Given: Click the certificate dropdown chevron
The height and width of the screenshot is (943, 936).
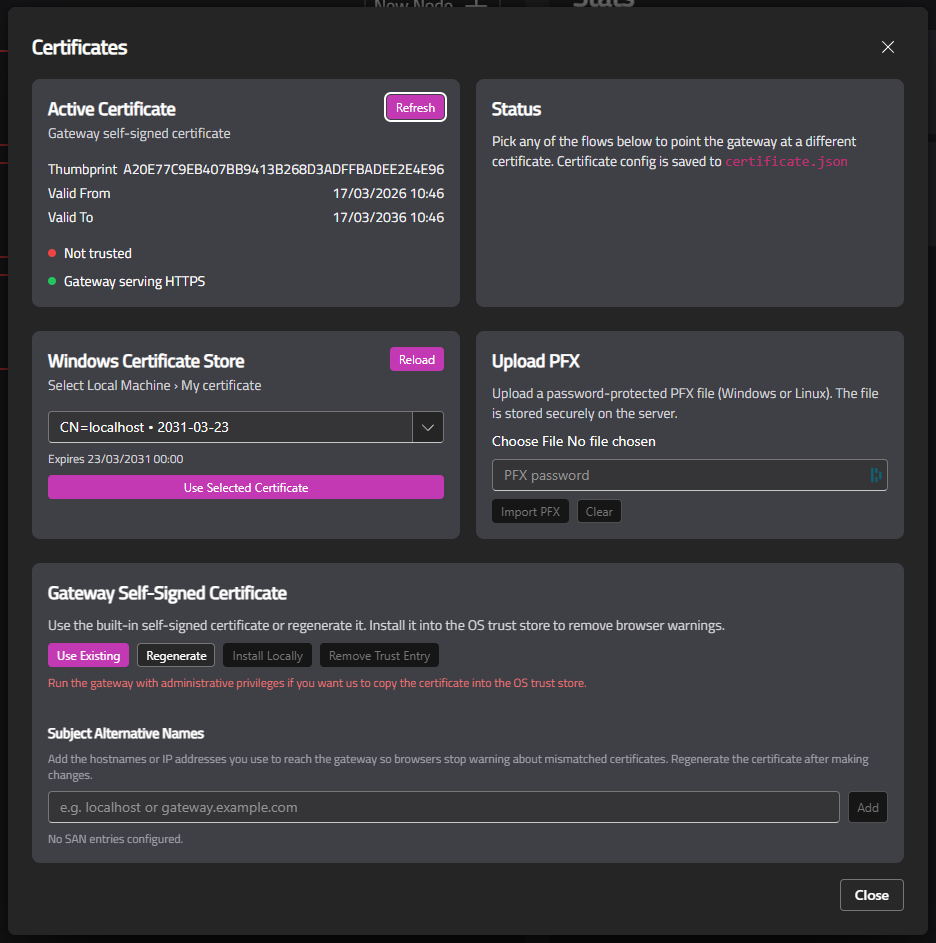Looking at the screenshot, I should tap(427, 426).
